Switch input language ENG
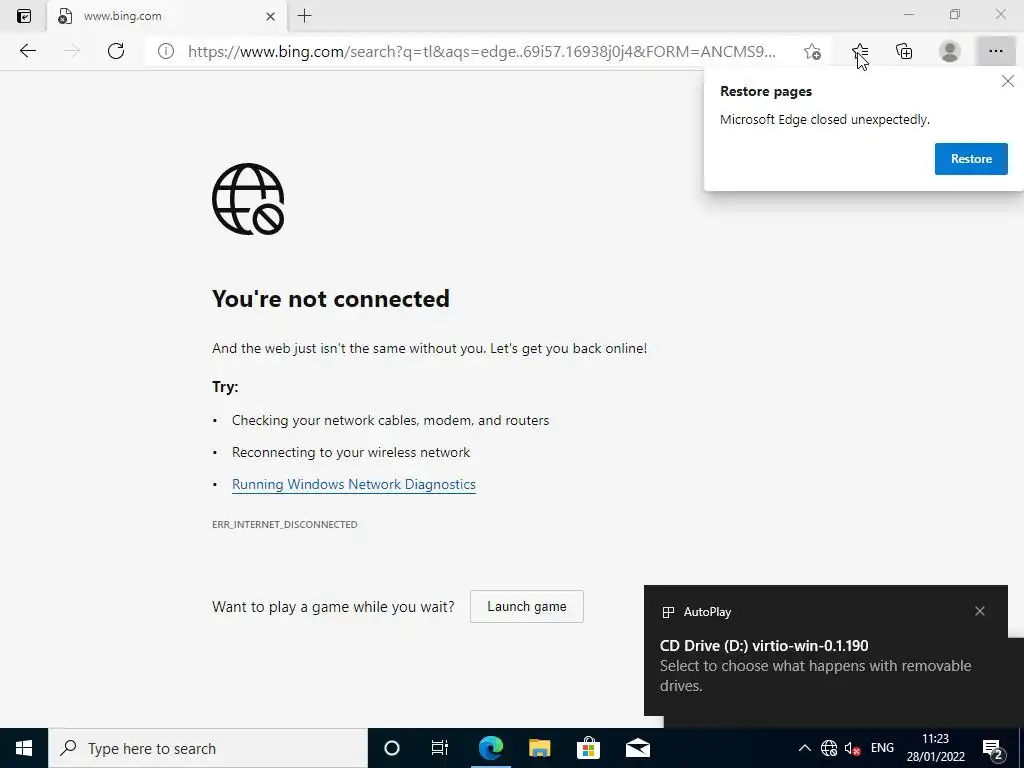The width and height of the screenshot is (1024, 768). point(882,748)
